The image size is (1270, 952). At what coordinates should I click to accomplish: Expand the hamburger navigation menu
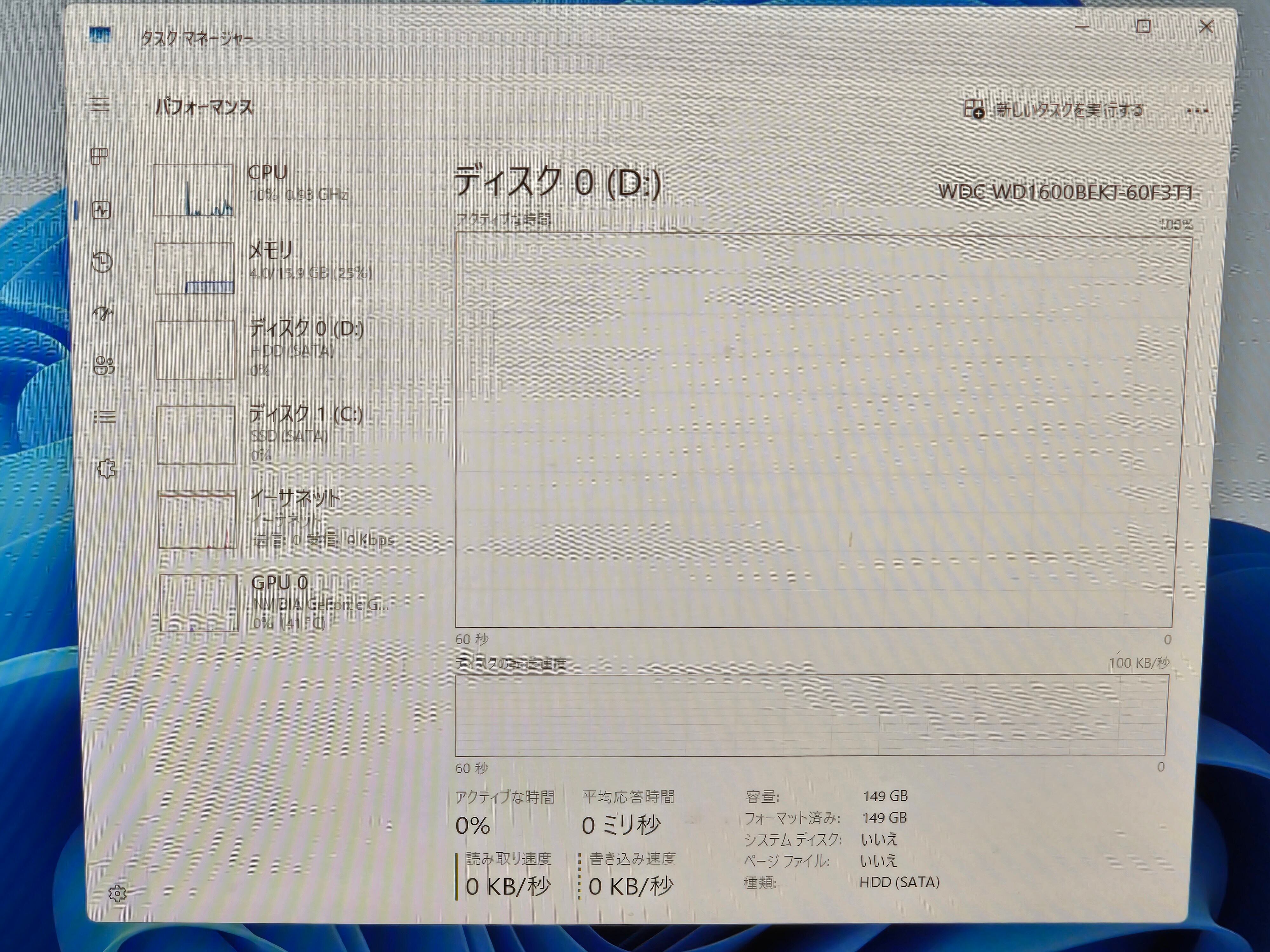pyautogui.click(x=99, y=104)
